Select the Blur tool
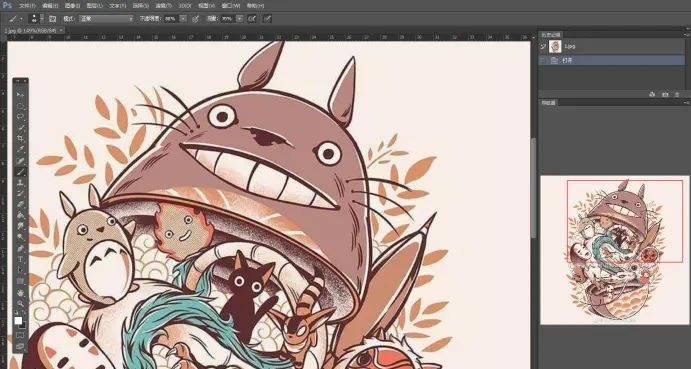Image resolution: width=691 pixels, height=369 pixels. [x=20, y=226]
